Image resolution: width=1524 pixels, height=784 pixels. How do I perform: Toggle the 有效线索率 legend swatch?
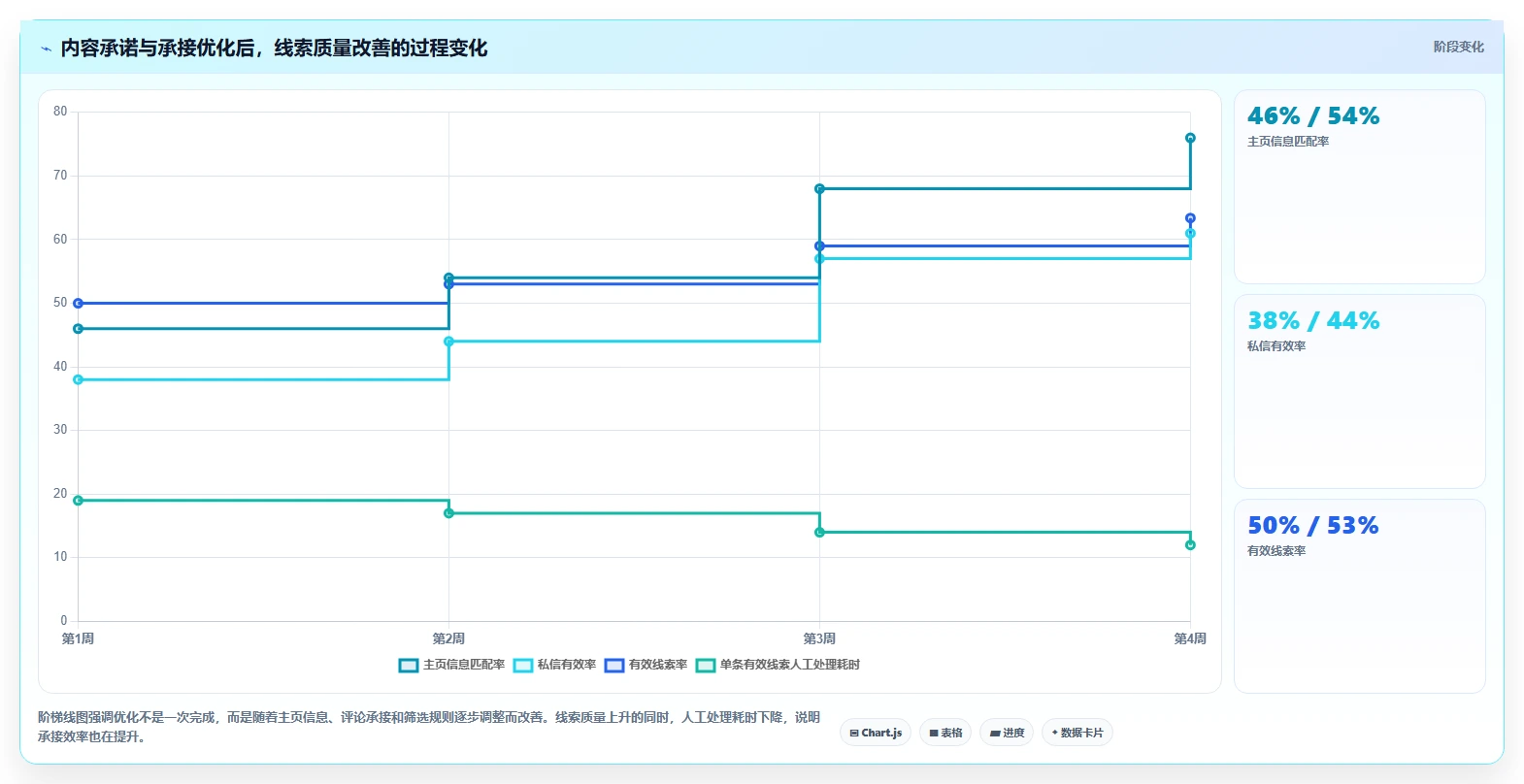click(614, 665)
